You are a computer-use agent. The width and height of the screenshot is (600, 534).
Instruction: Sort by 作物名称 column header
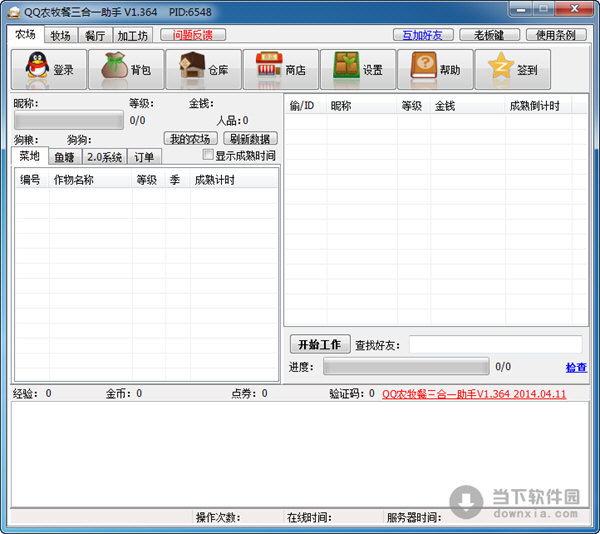[x=91, y=179]
